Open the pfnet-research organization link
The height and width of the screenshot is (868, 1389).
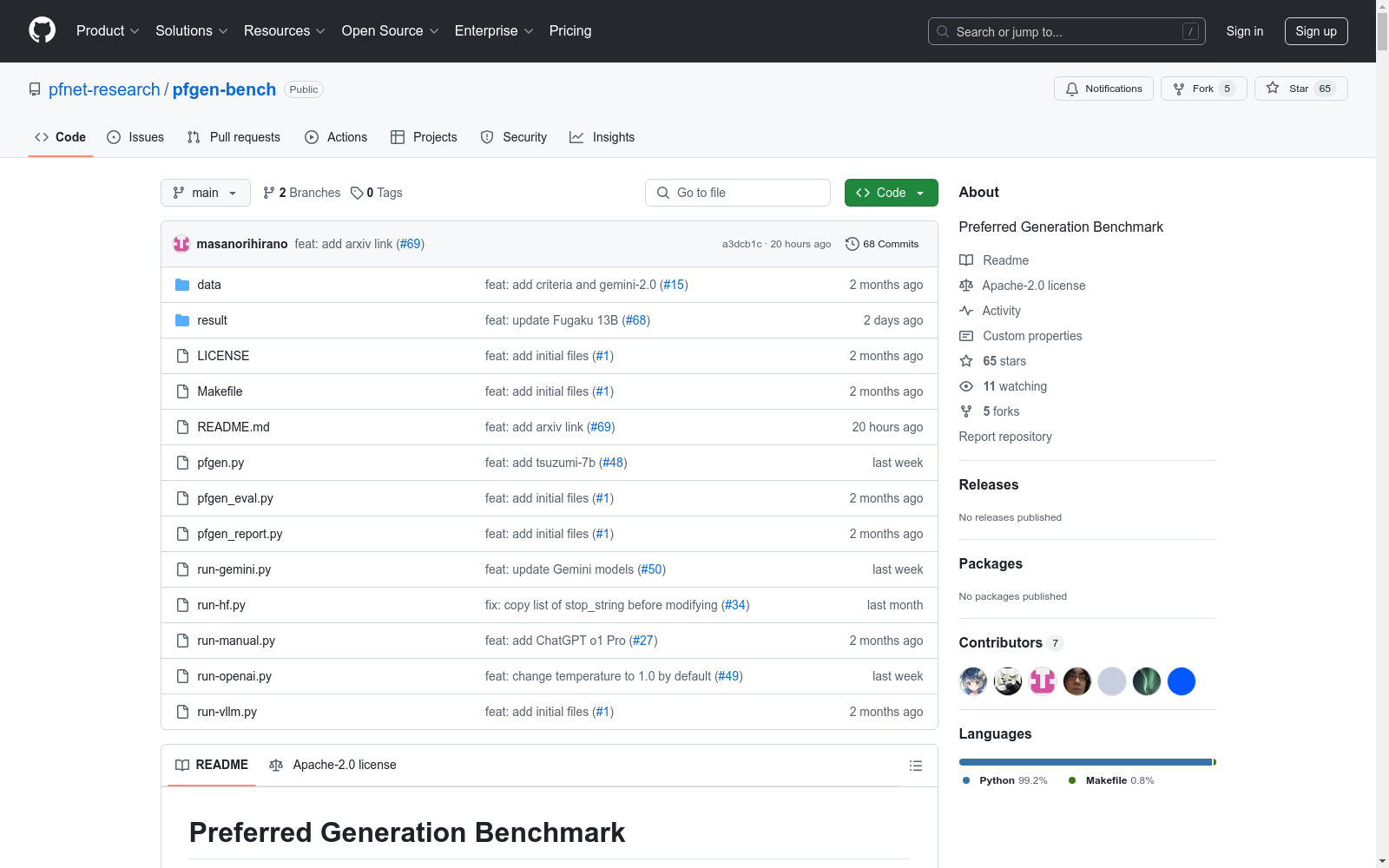pos(104,89)
